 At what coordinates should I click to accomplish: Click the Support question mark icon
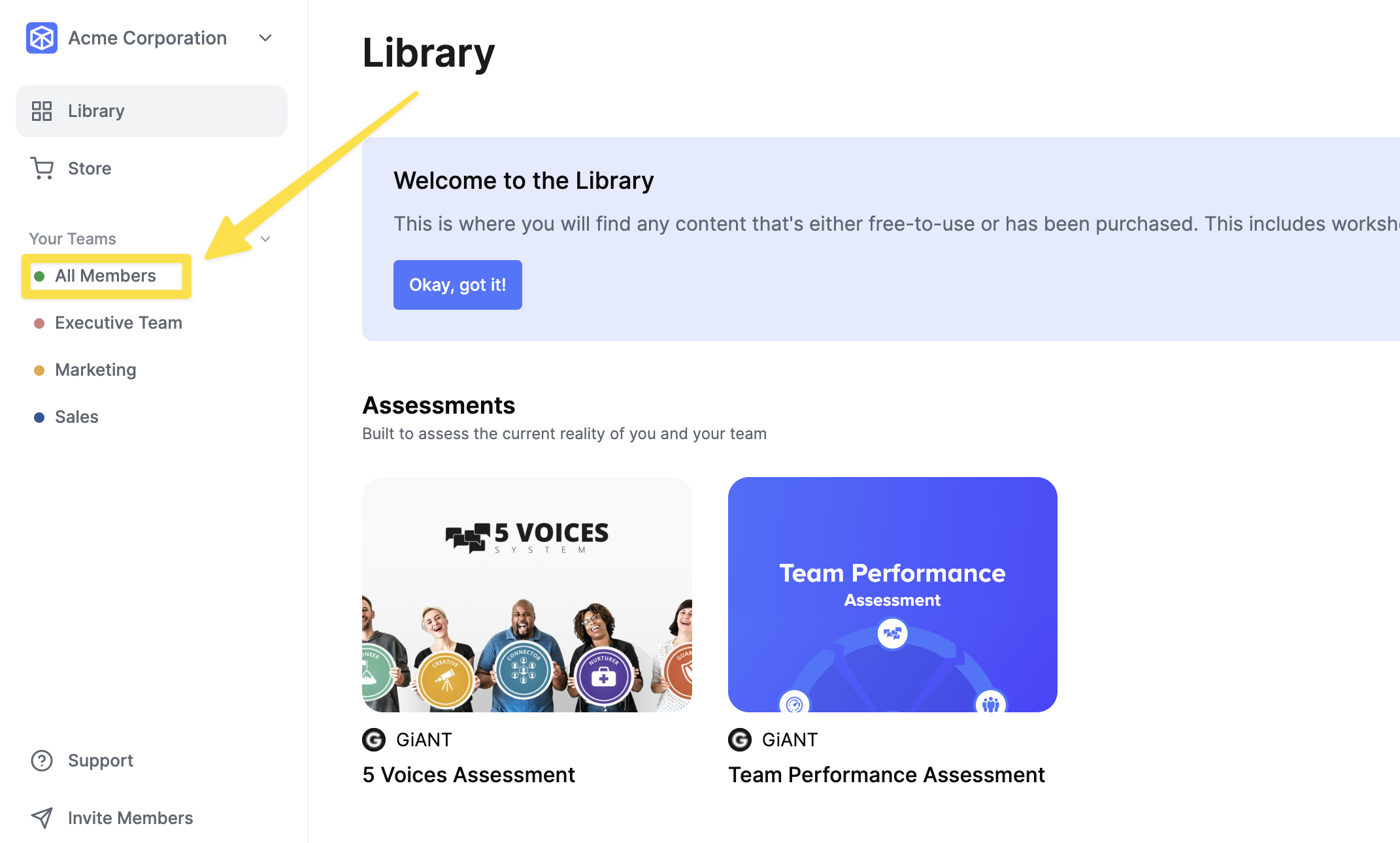coord(42,761)
